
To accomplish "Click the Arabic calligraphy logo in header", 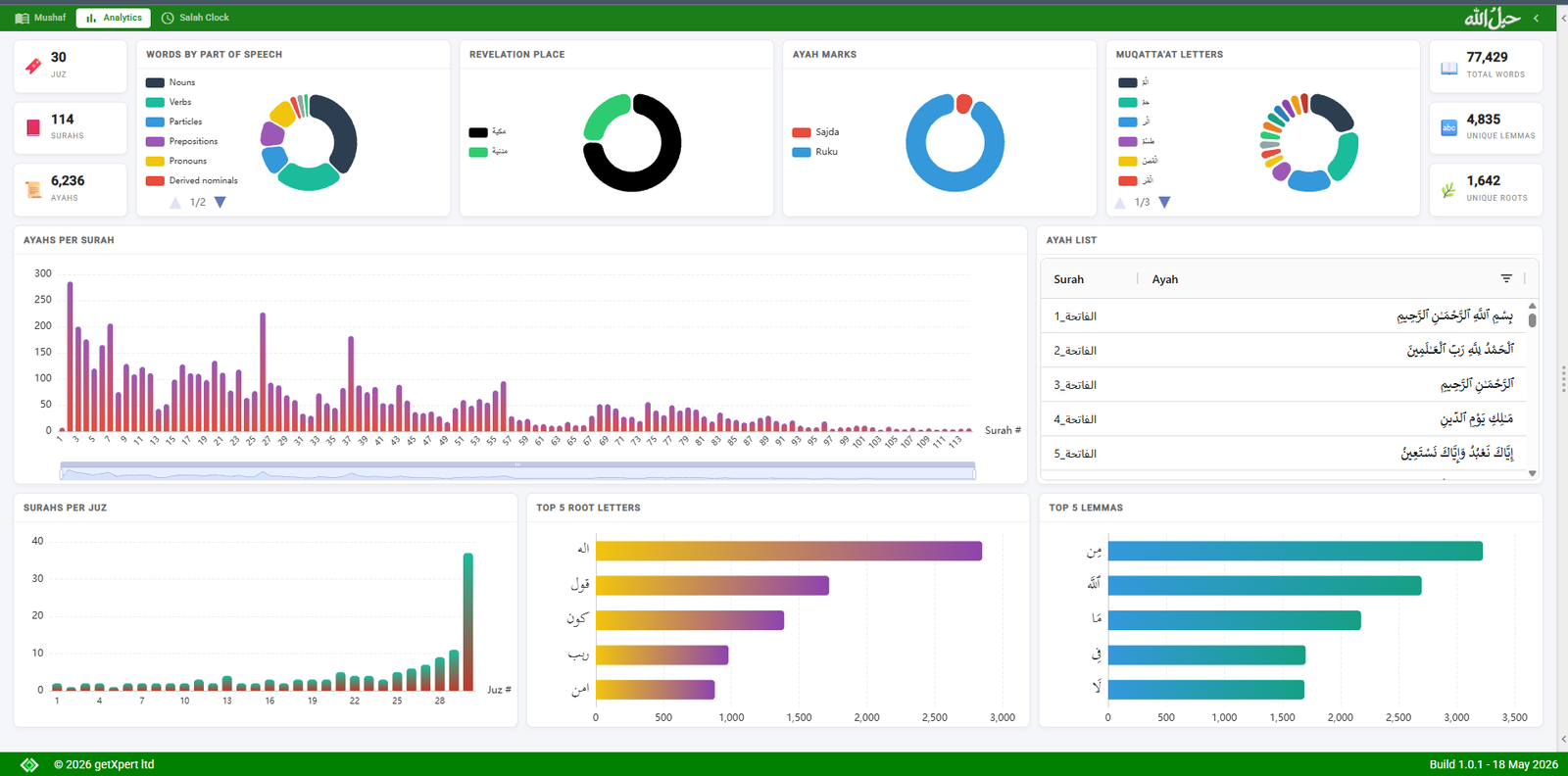I will pos(1492,18).
